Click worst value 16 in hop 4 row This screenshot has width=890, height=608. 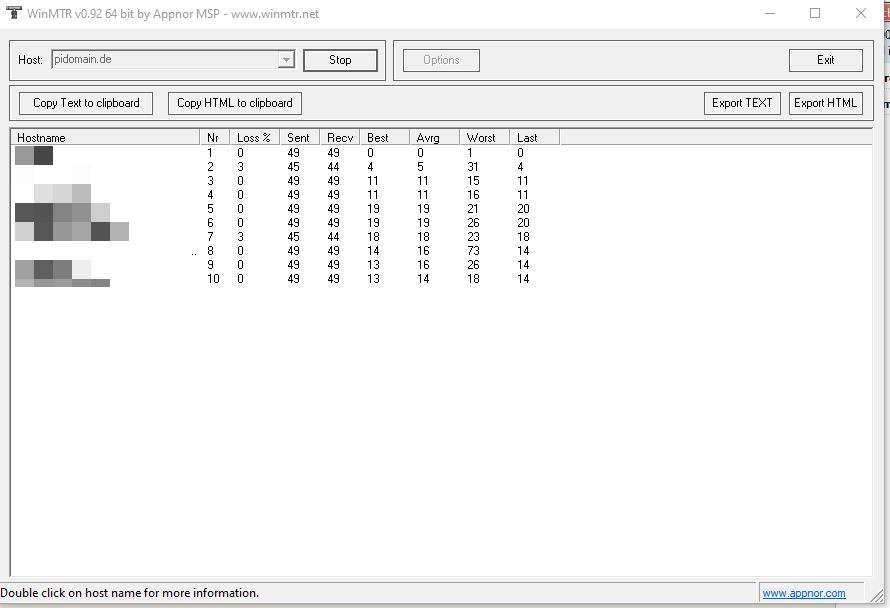pyautogui.click(x=473, y=195)
